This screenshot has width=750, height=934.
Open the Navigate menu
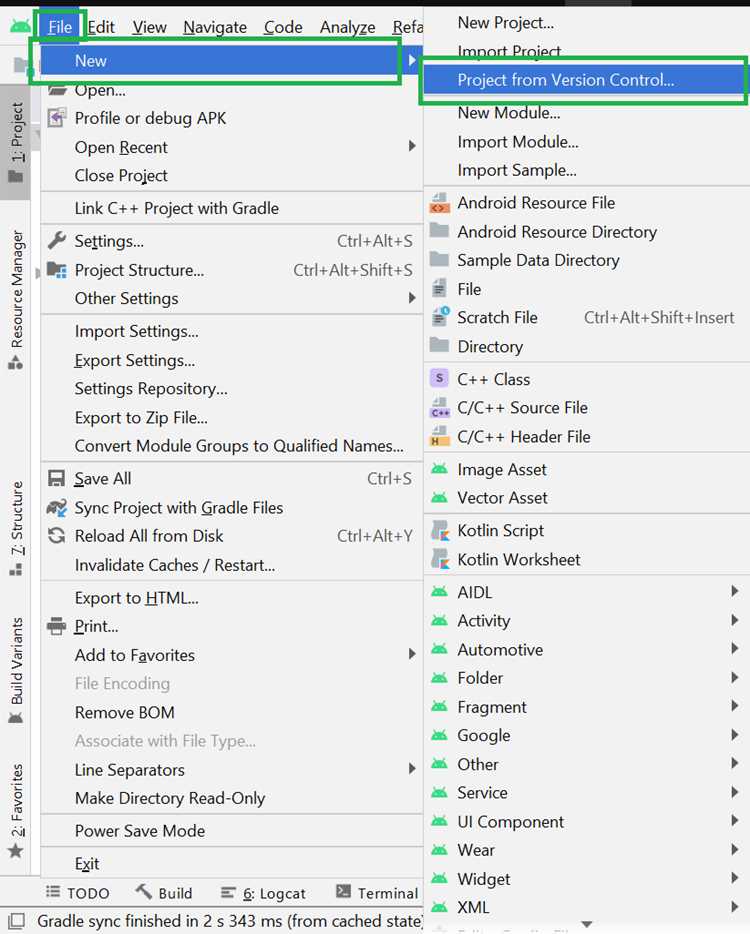click(214, 27)
